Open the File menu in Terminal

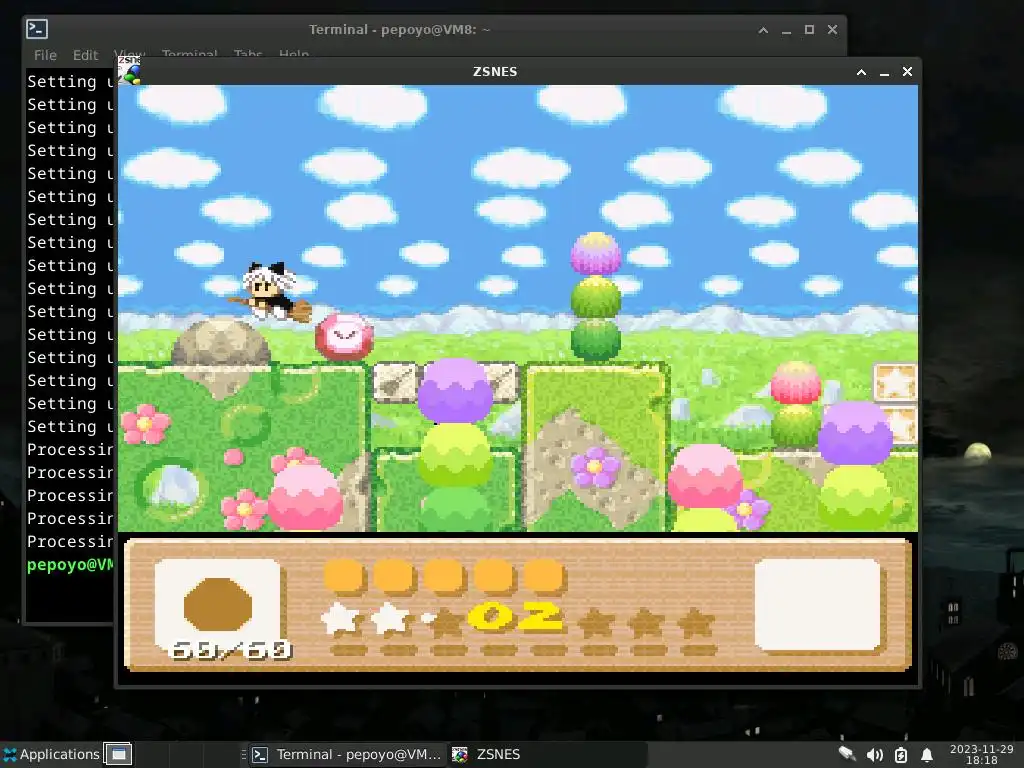tap(45, 55)
